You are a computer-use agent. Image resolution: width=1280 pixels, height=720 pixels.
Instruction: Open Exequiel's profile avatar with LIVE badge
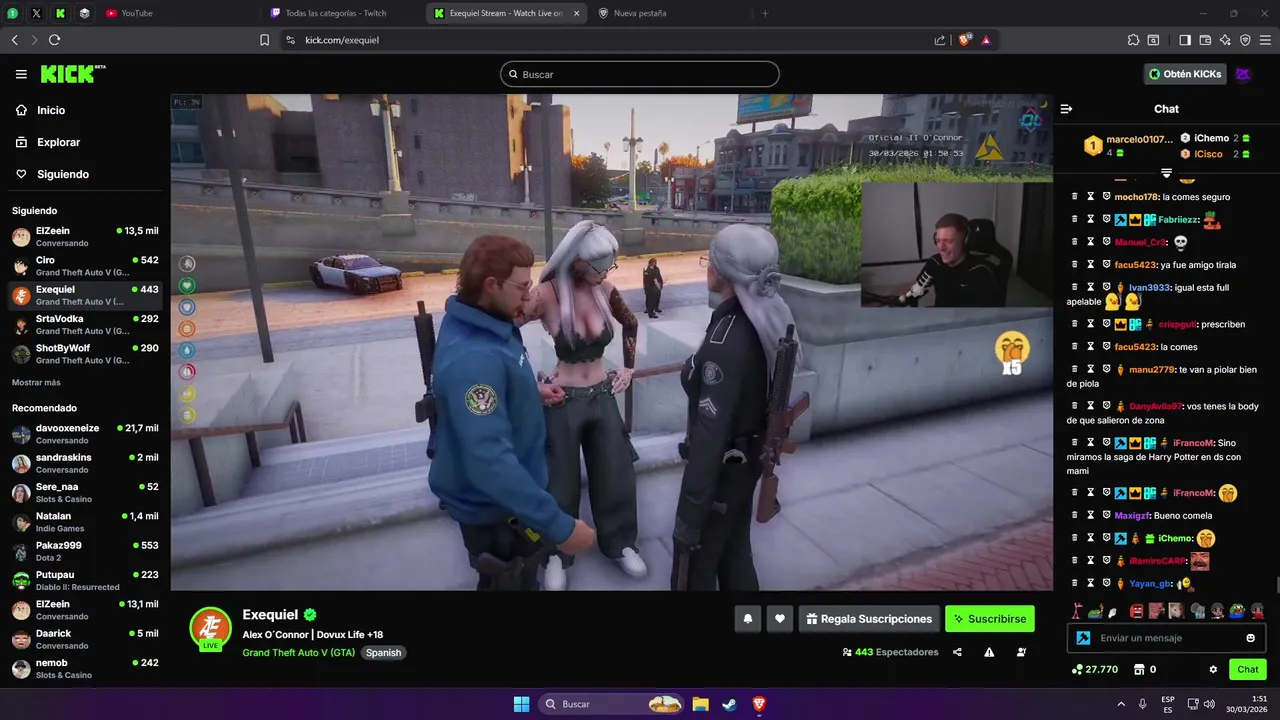click(x=210, y=629)
